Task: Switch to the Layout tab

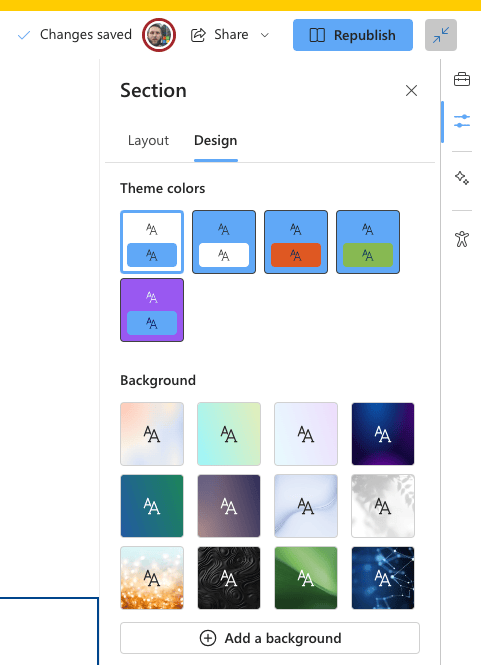Action: coord(148,140)
